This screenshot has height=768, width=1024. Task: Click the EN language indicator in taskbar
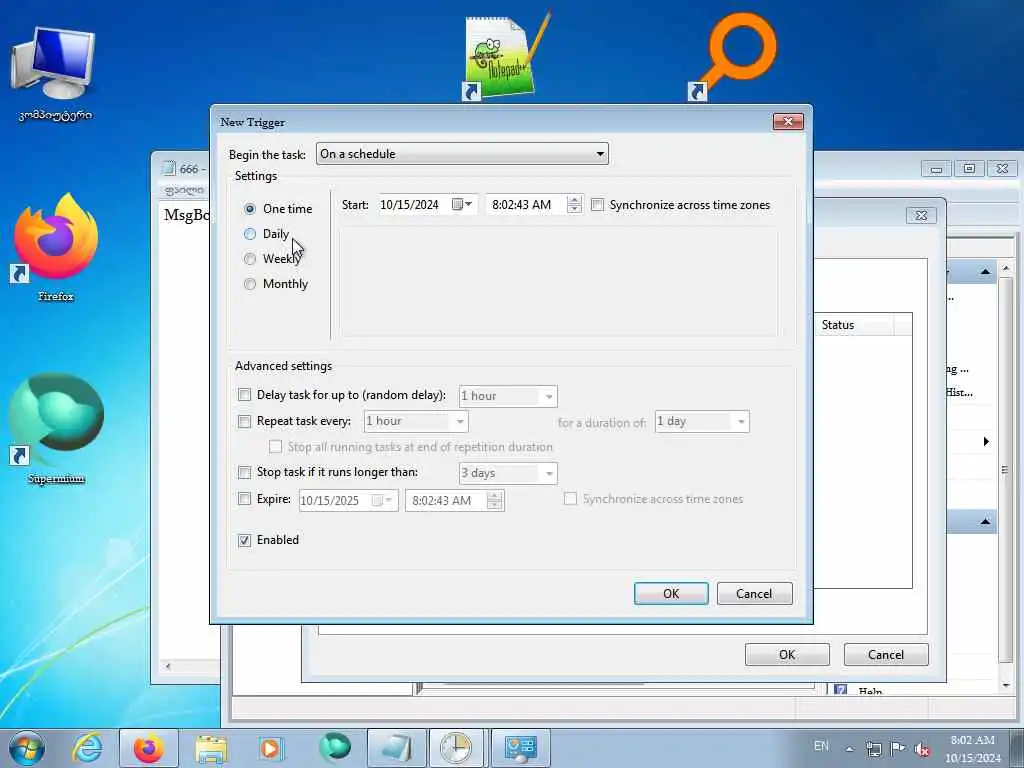pos(821,746)
